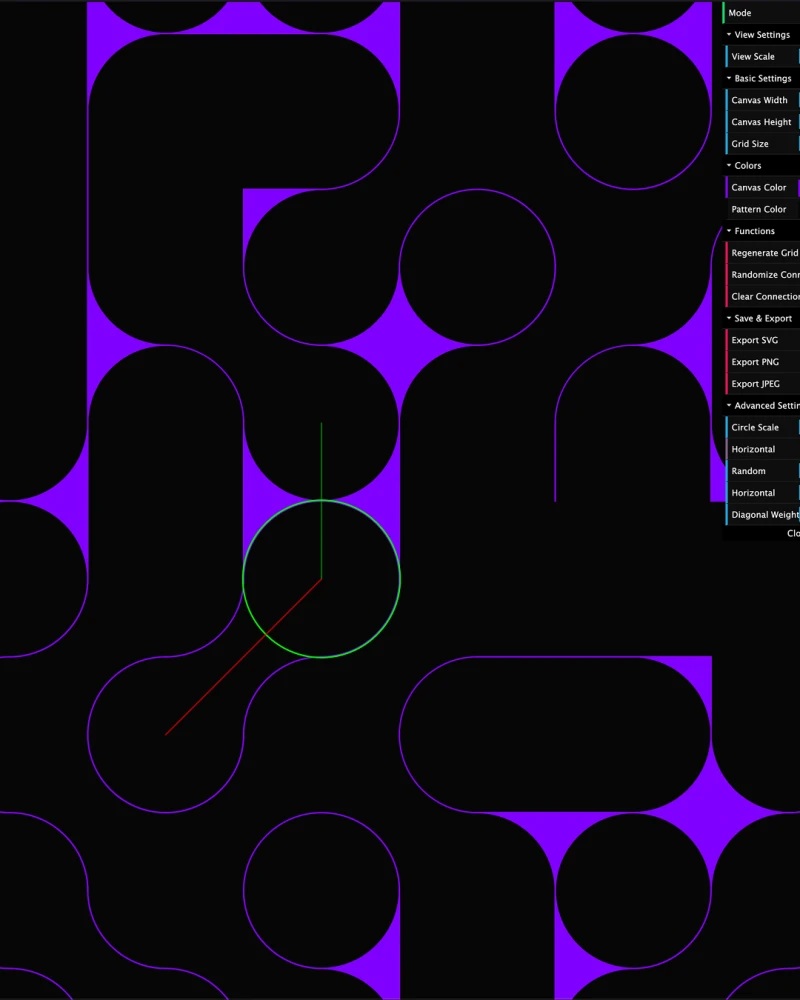Click the Regenerate Grid button
800x1000 pixels.
pos(764,253)
